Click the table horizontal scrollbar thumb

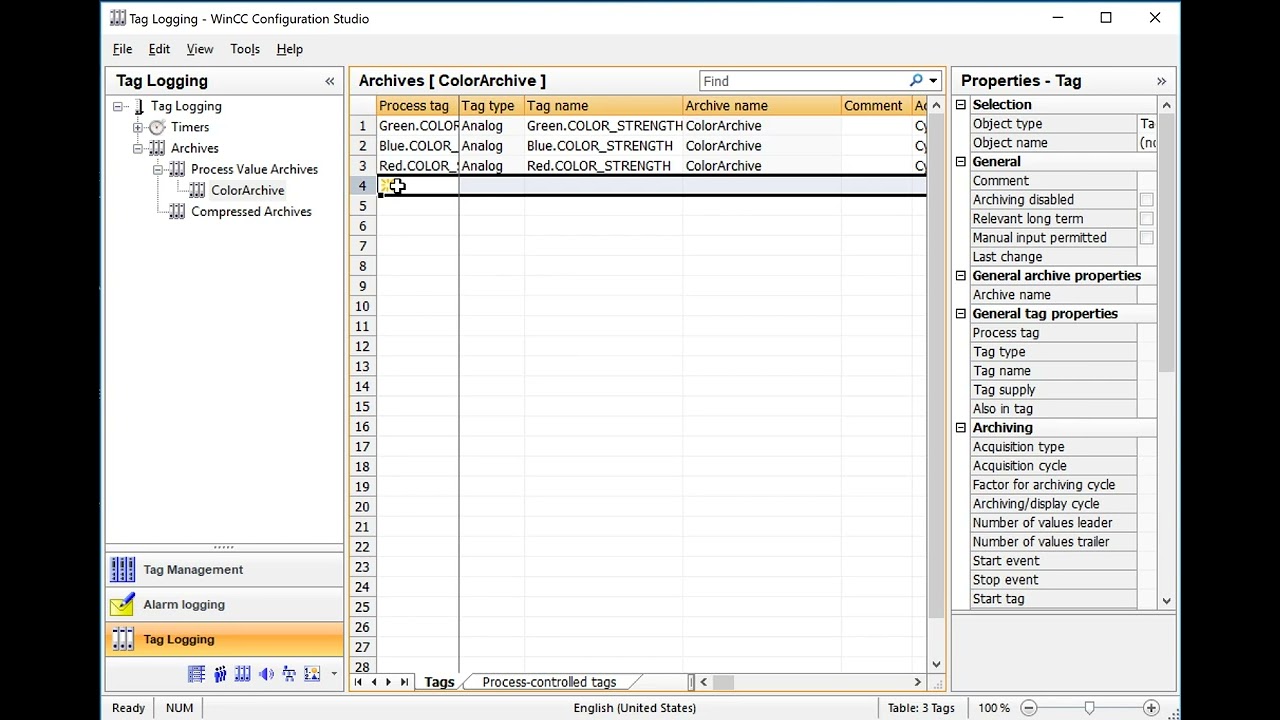[723, 682]
